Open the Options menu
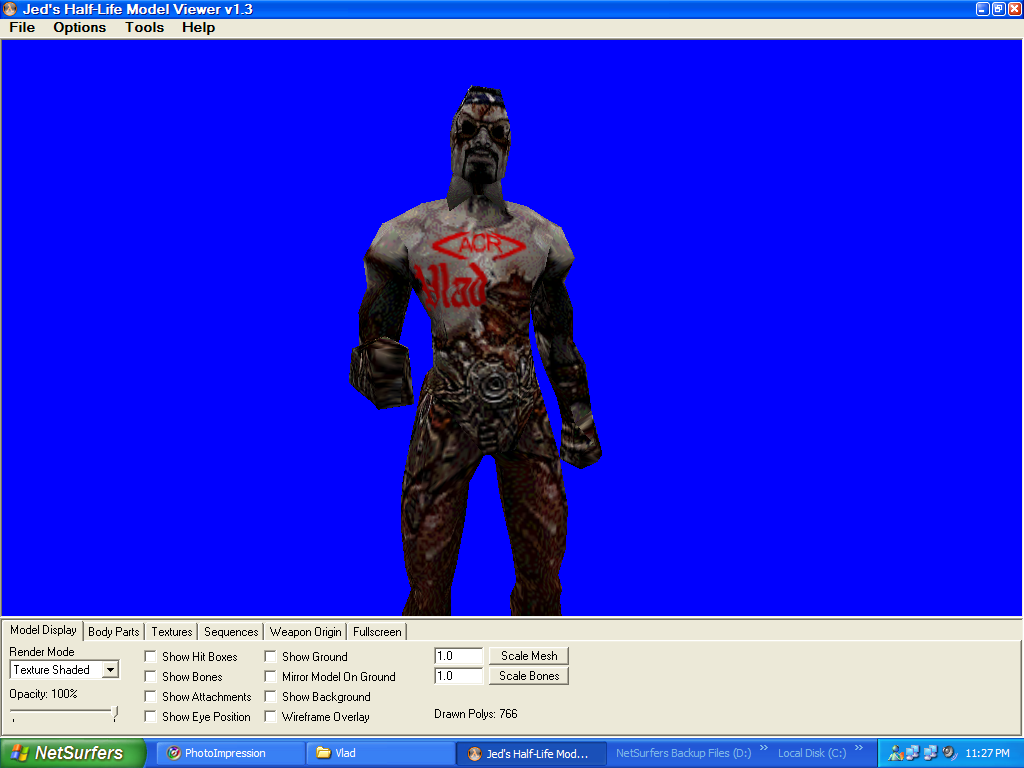The height and width of the screenshot is (768, 1024). 80,27
